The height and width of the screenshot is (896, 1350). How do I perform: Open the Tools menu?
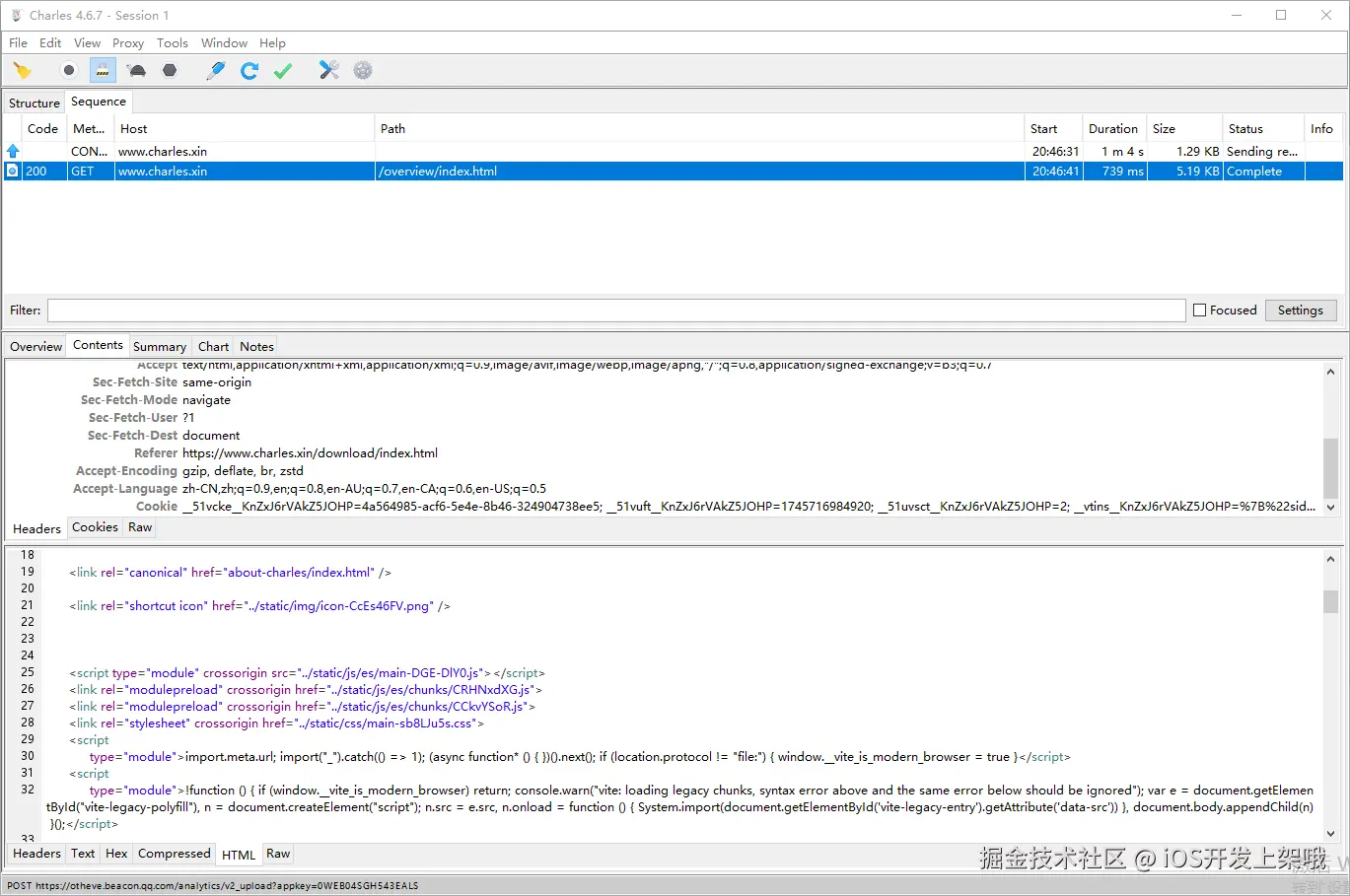point(172,42)
